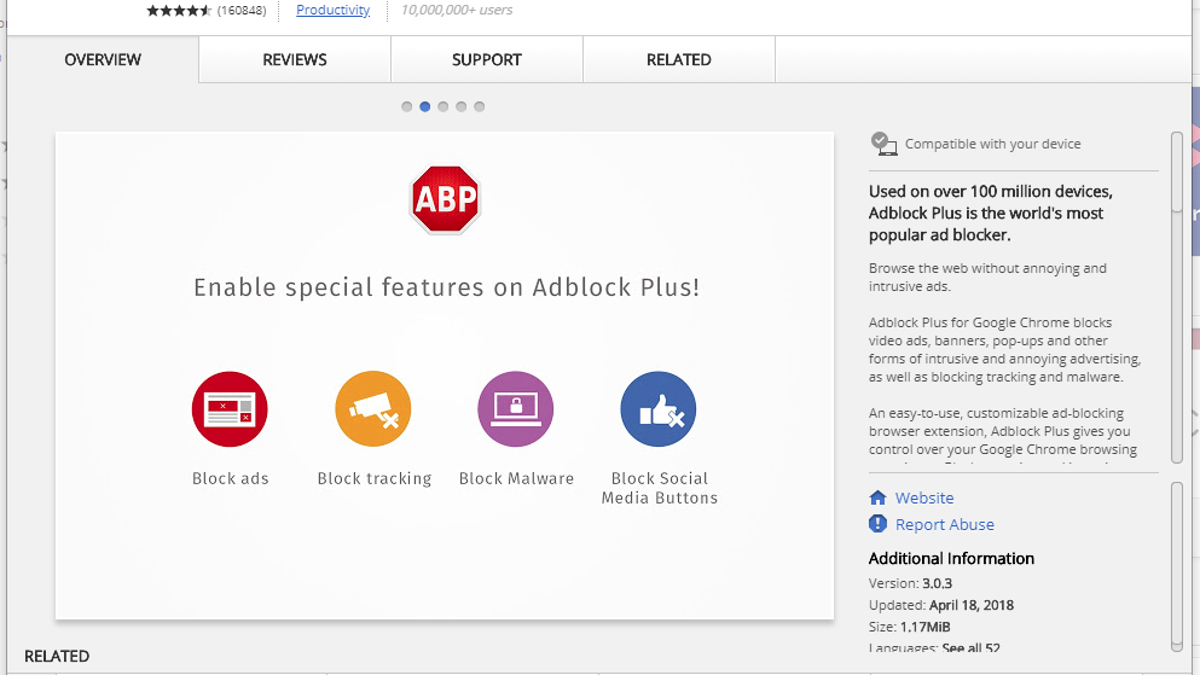Click the red Block ads icon

click(230, 409)
